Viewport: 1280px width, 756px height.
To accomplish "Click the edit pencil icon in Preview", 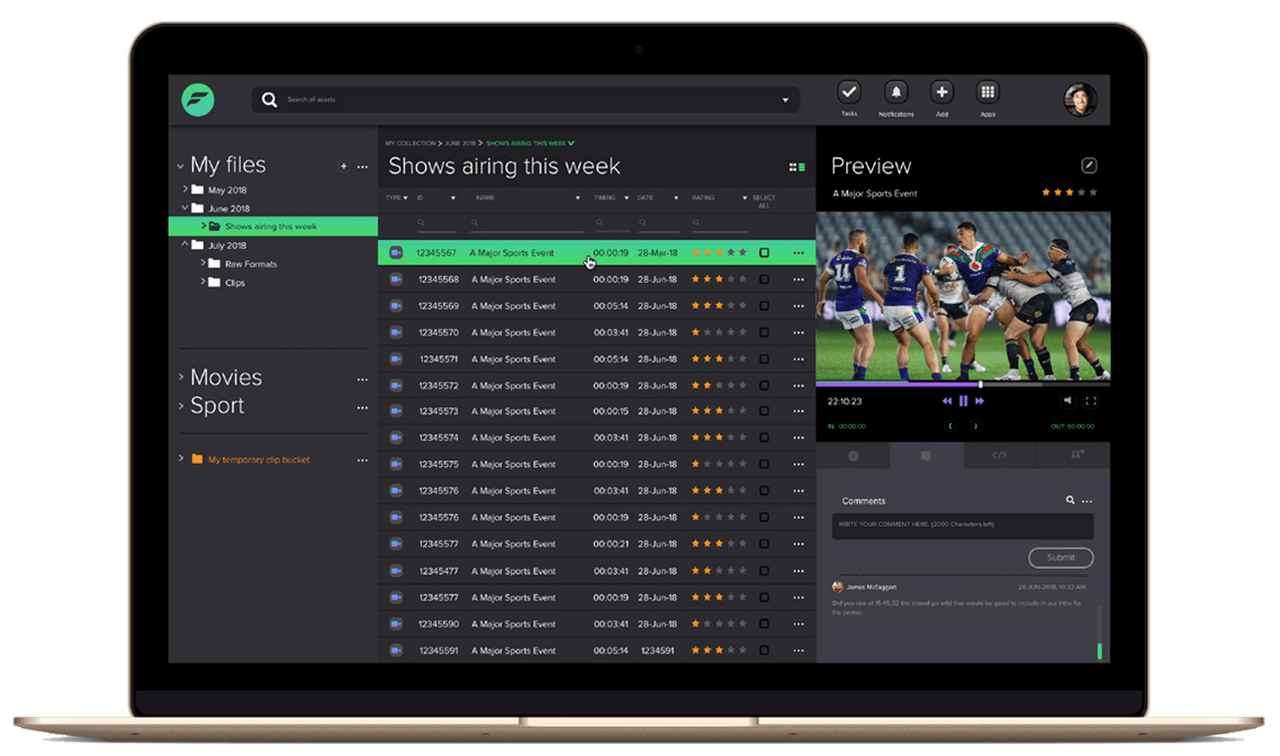I will tap(1089, 166).
